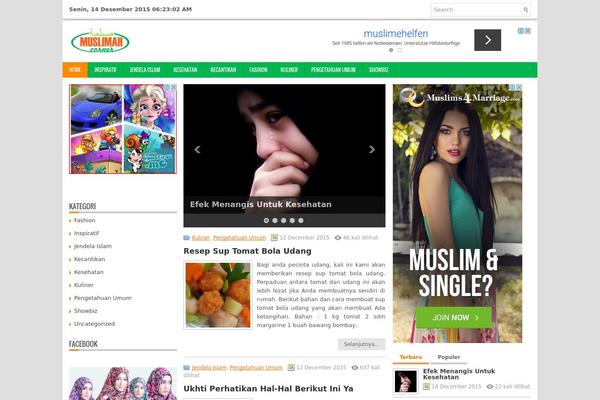Click the Kuliner tag on the Resep Sup post
600x400 pixels.
coord(201,238)
